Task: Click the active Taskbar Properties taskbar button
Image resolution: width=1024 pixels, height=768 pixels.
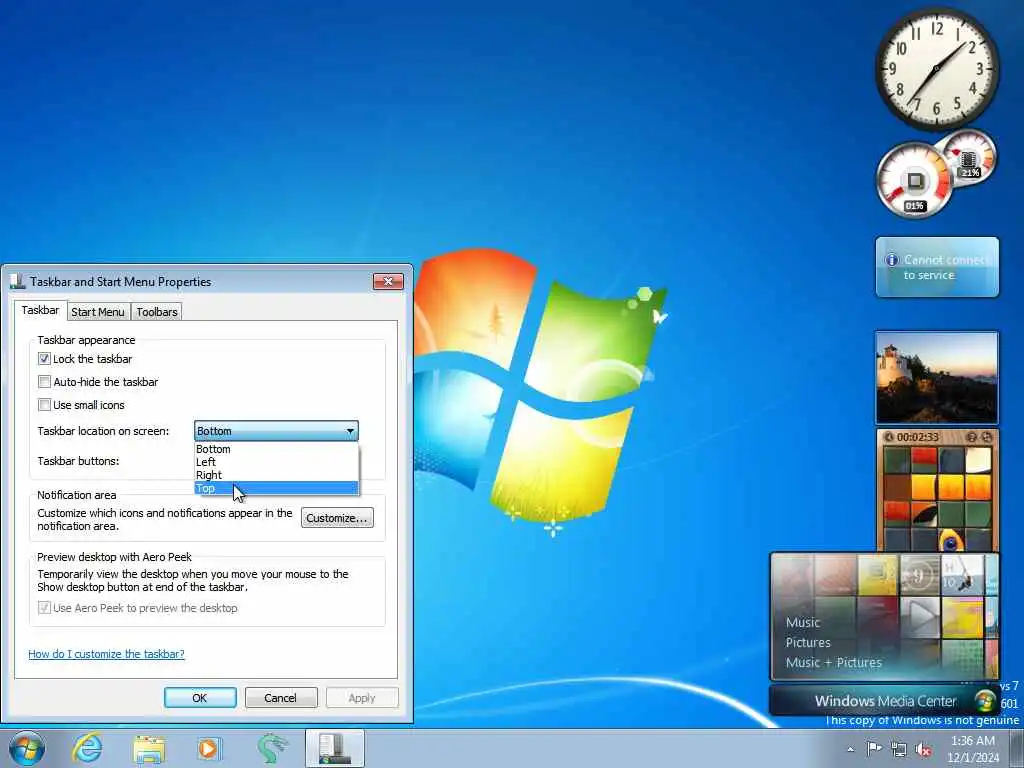Action: tap(334, 748)
